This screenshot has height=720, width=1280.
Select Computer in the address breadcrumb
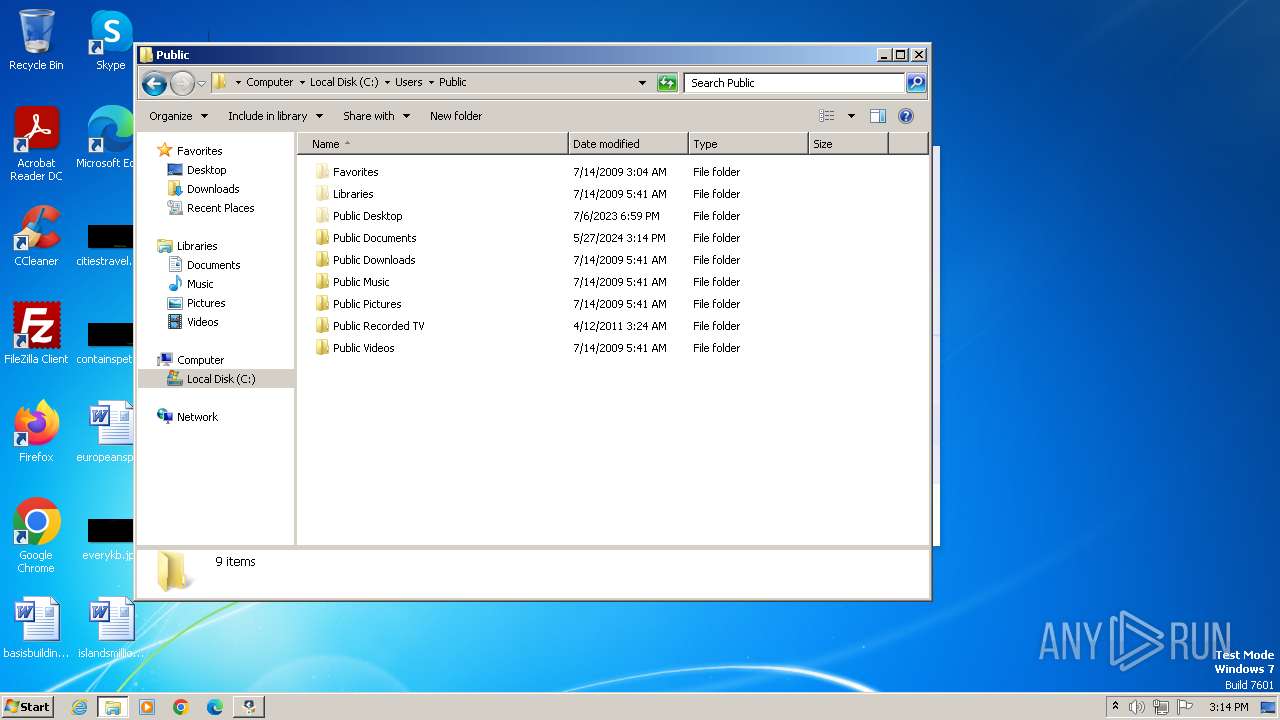[x=270, y=82]
